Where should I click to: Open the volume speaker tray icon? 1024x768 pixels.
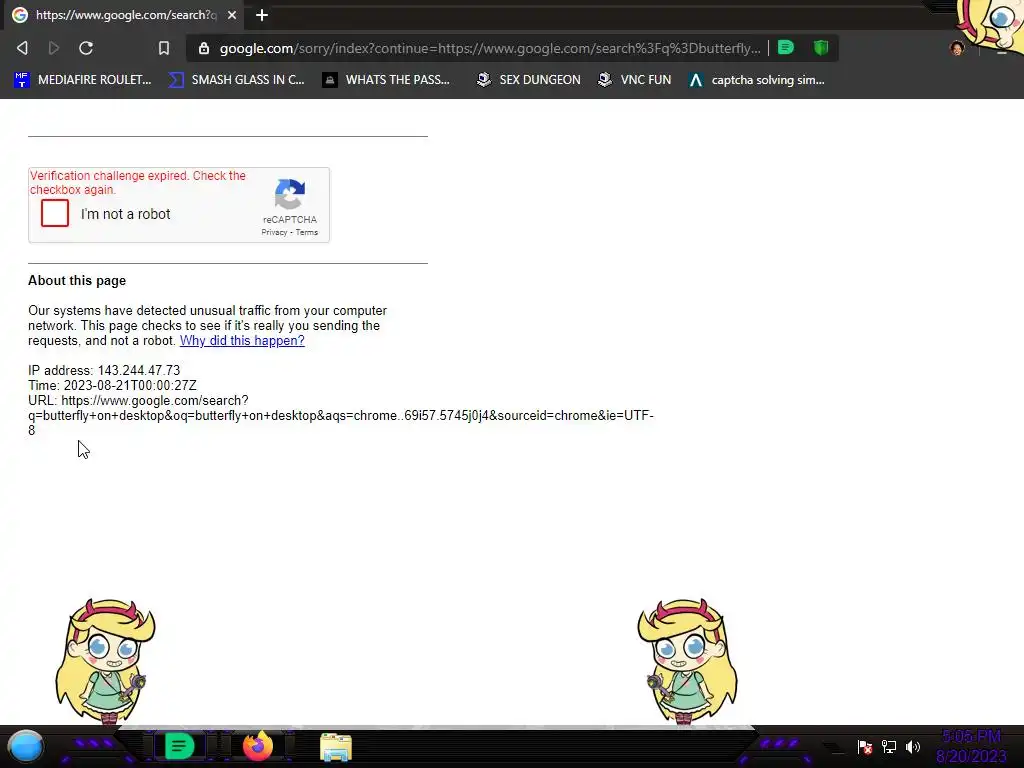[913, 746]
